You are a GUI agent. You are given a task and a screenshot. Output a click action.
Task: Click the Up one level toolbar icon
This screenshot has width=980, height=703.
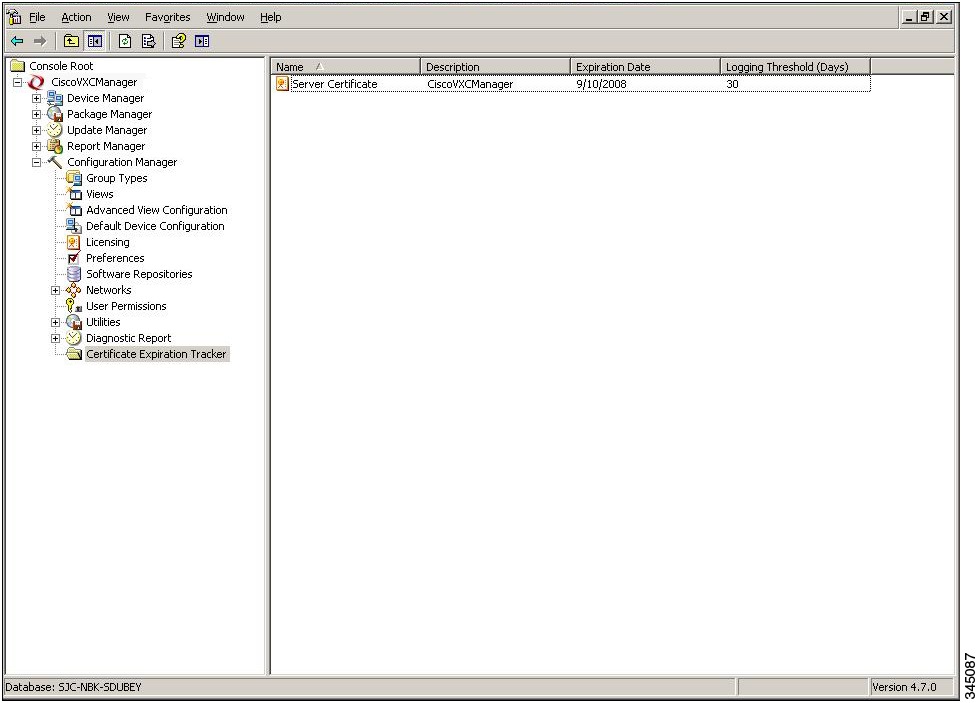(x=71, y=41)
